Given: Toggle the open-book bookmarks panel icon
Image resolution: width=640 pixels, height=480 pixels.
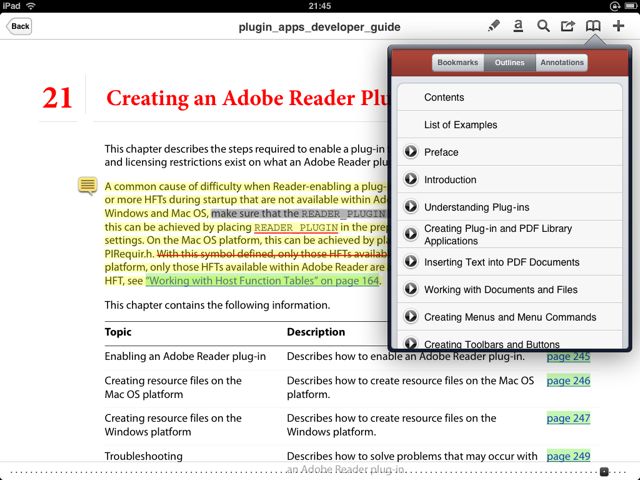Looking at the screenshot, I should (593, 26).
